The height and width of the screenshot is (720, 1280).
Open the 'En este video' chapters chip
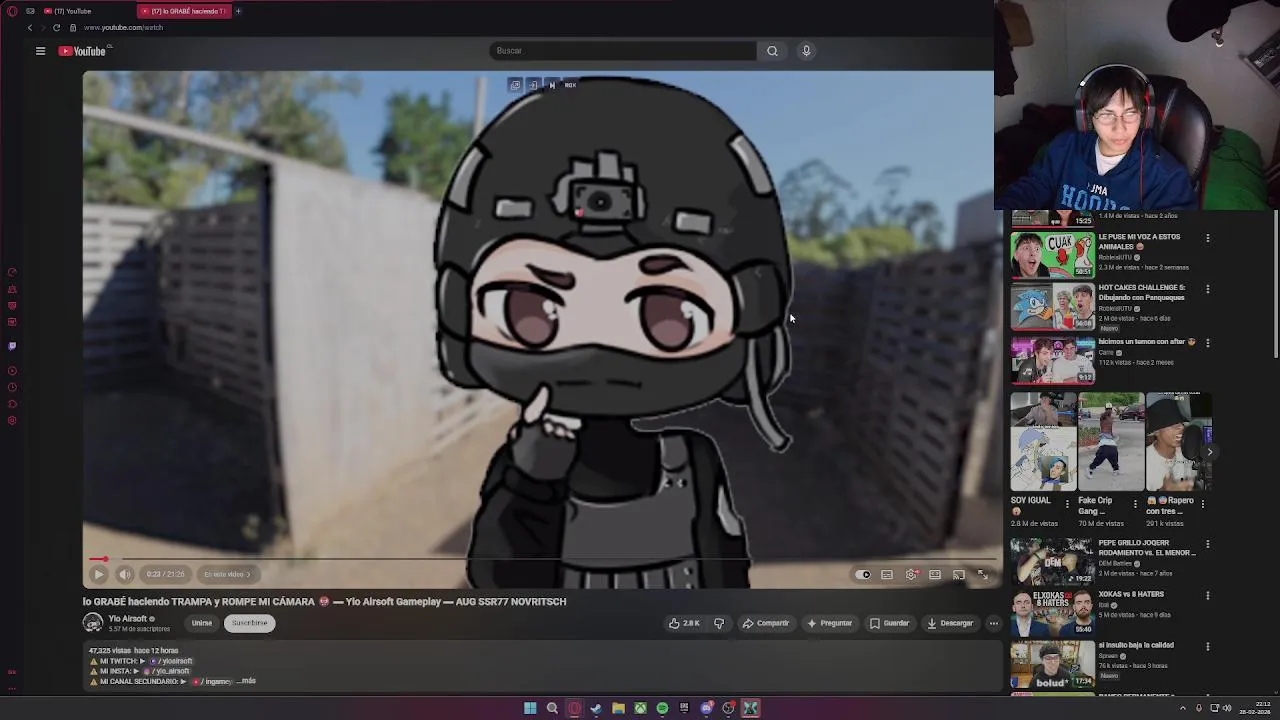click(227, 574)
